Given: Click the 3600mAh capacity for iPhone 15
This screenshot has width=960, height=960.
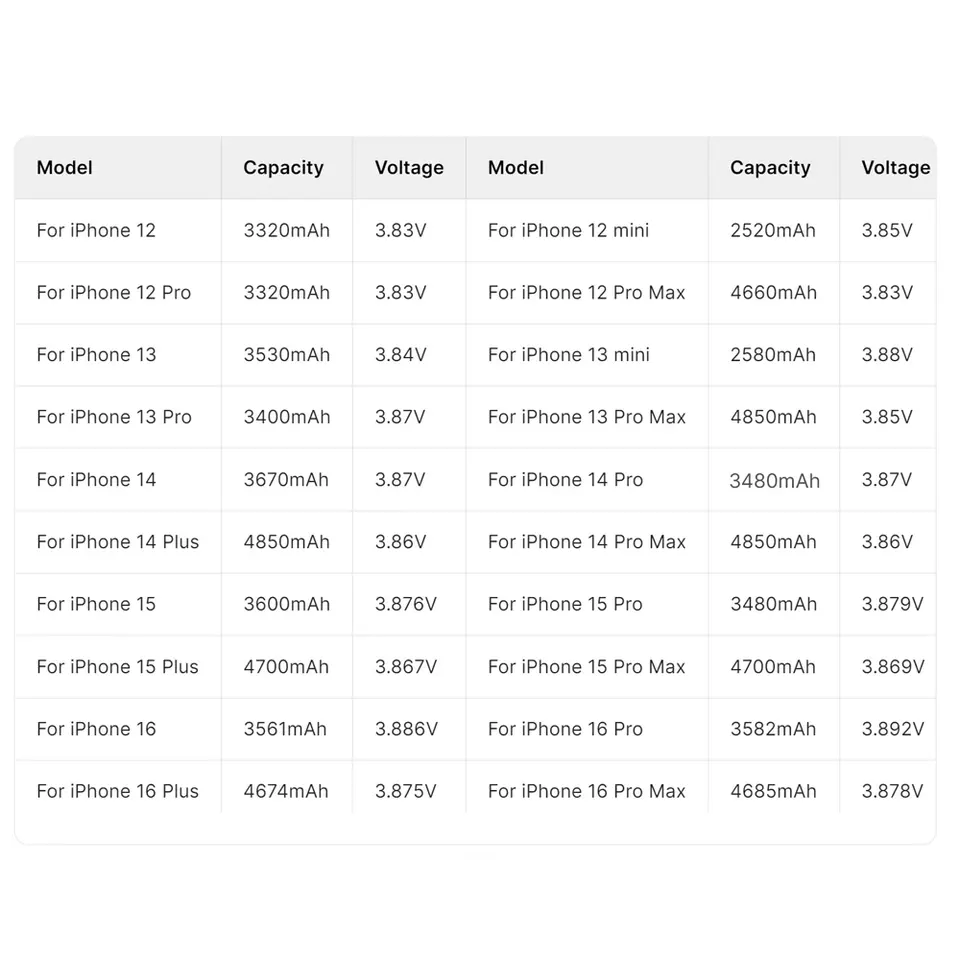Looking at the screenshot, I should (x=286, y=604).
